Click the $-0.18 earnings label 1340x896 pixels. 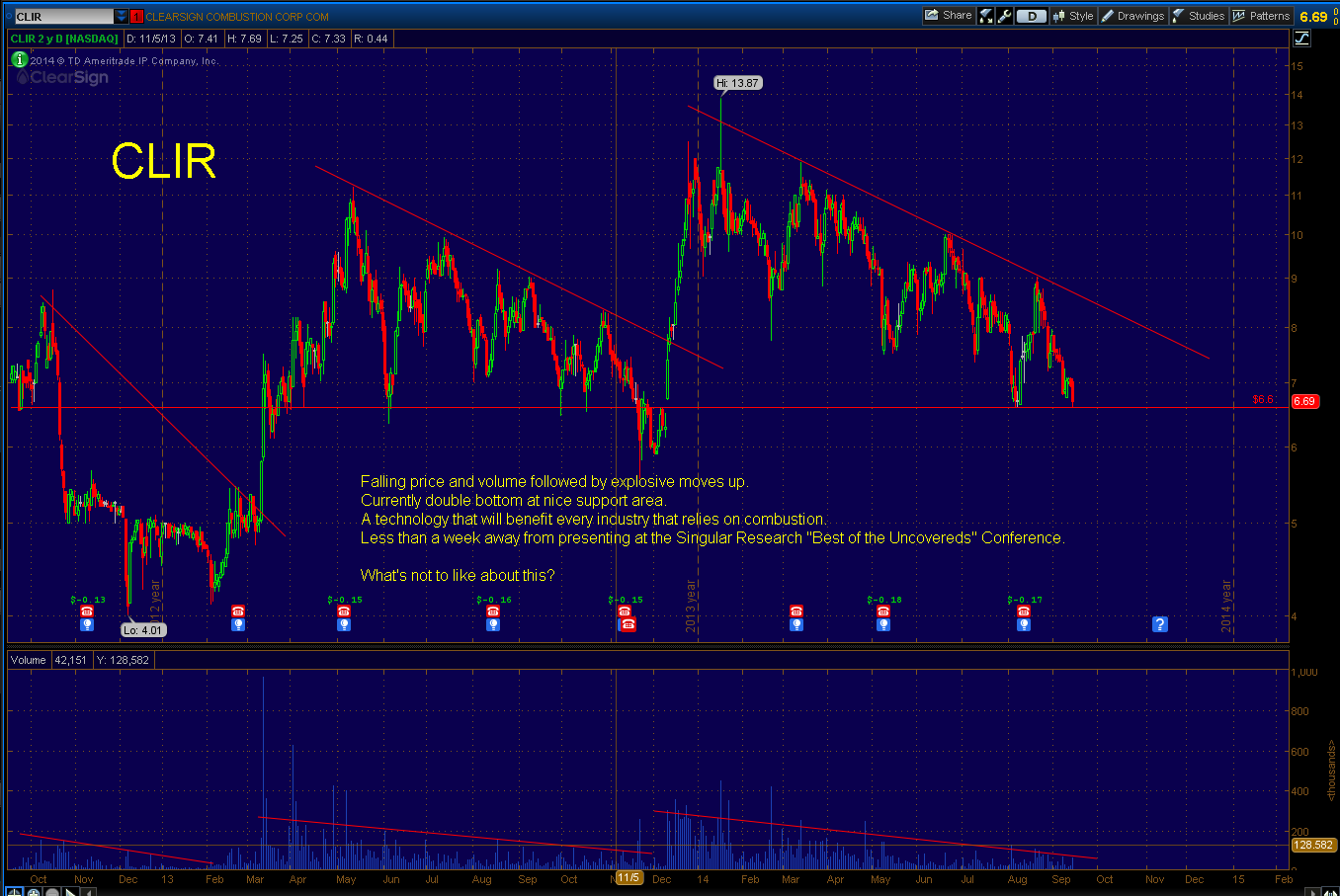883,600
